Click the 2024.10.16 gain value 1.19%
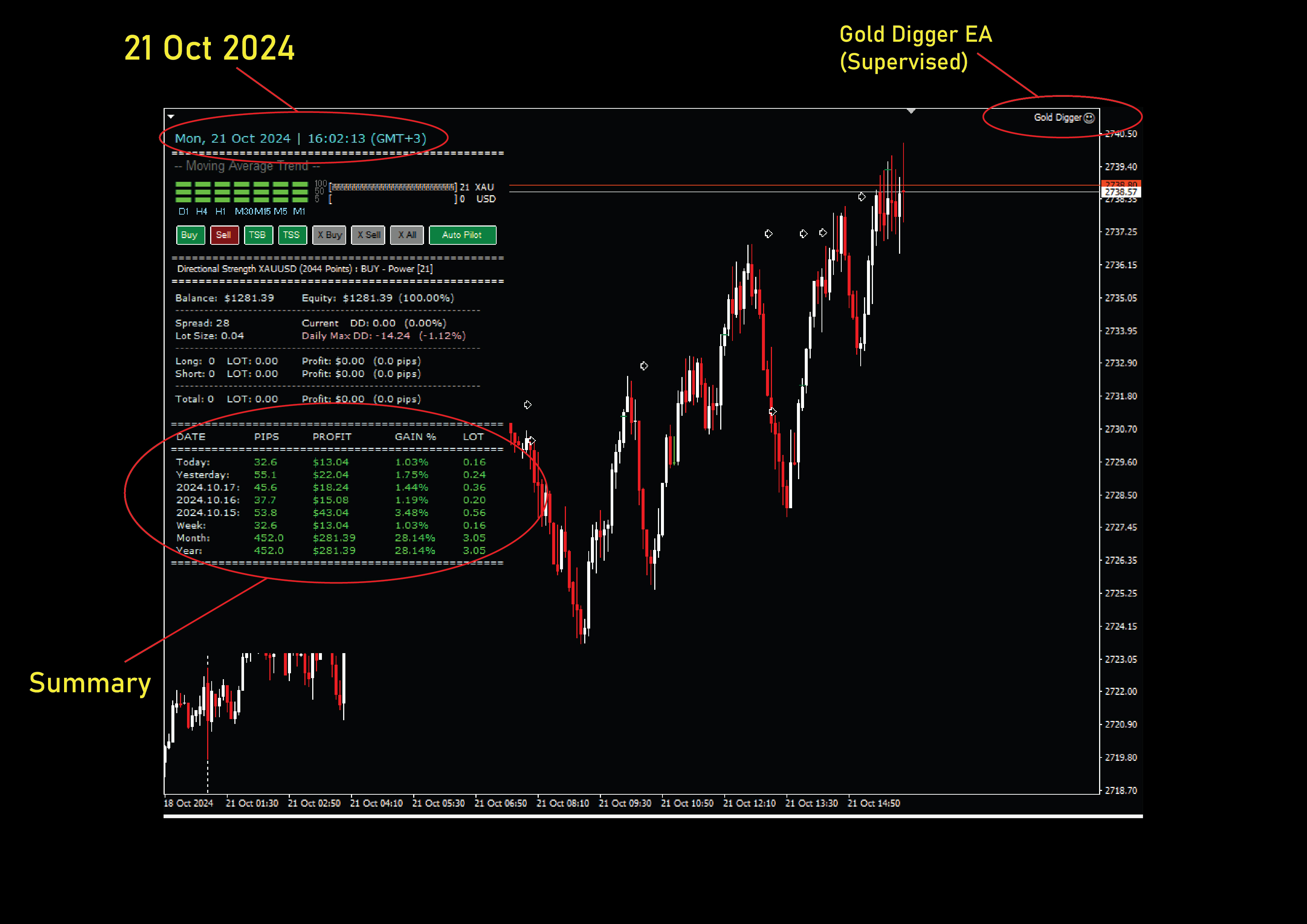Image resolution: width=1307 pixels, height=924 pixels. 412,500
